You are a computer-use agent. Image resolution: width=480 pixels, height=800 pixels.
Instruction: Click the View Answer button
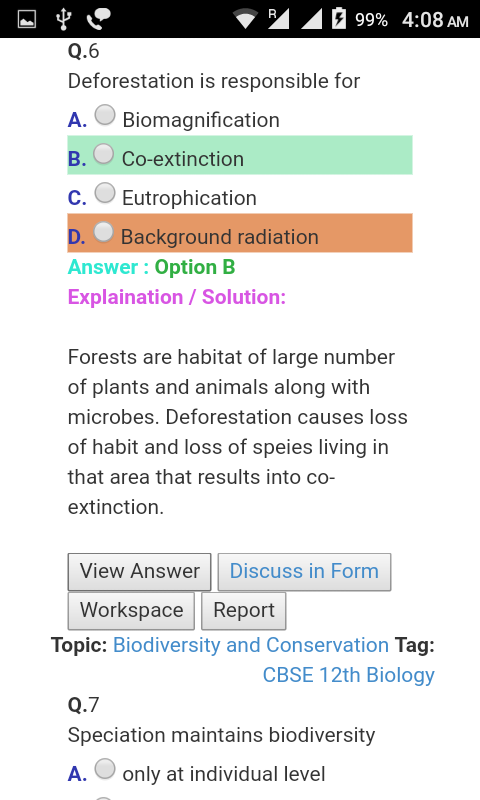click(x=139, y=571)
